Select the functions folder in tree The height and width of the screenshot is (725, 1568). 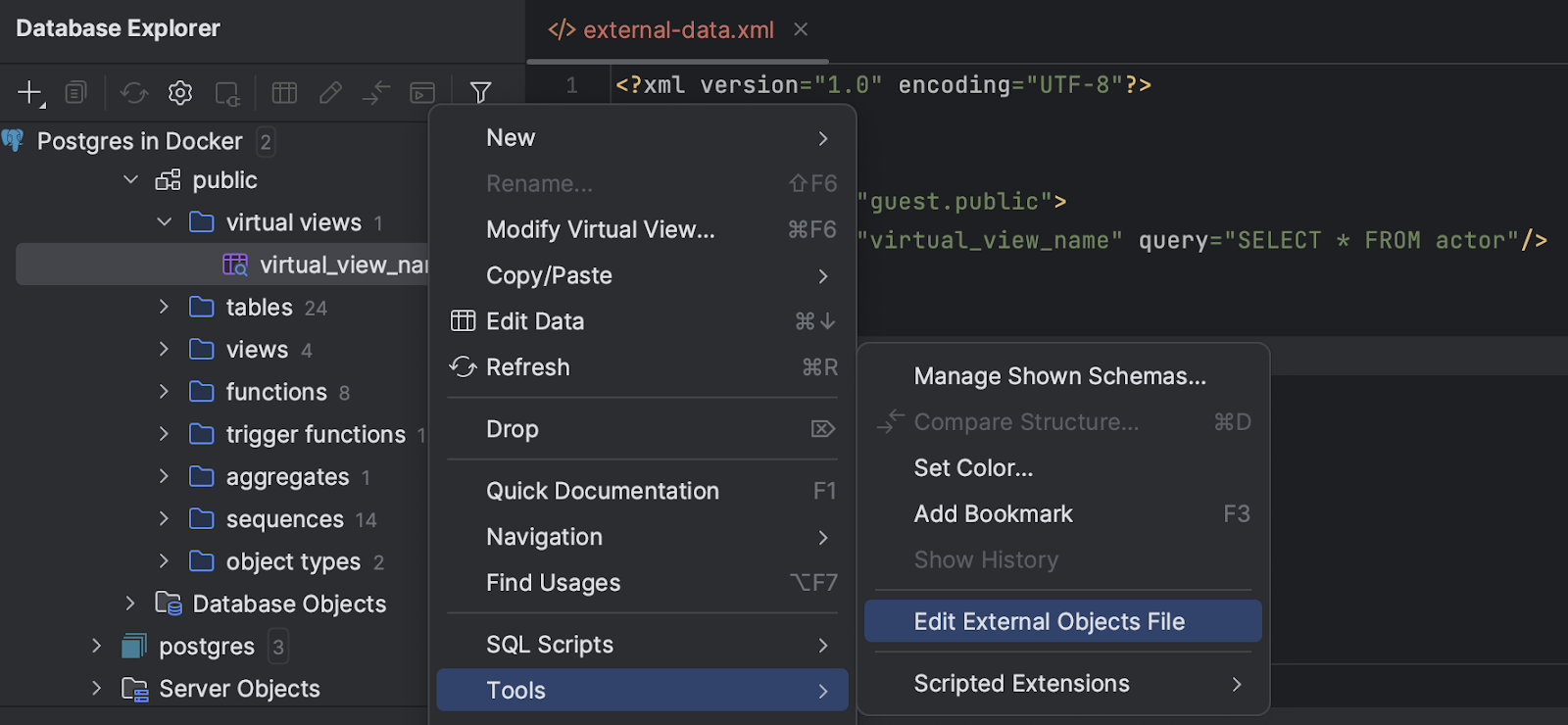tap(276, 392)
